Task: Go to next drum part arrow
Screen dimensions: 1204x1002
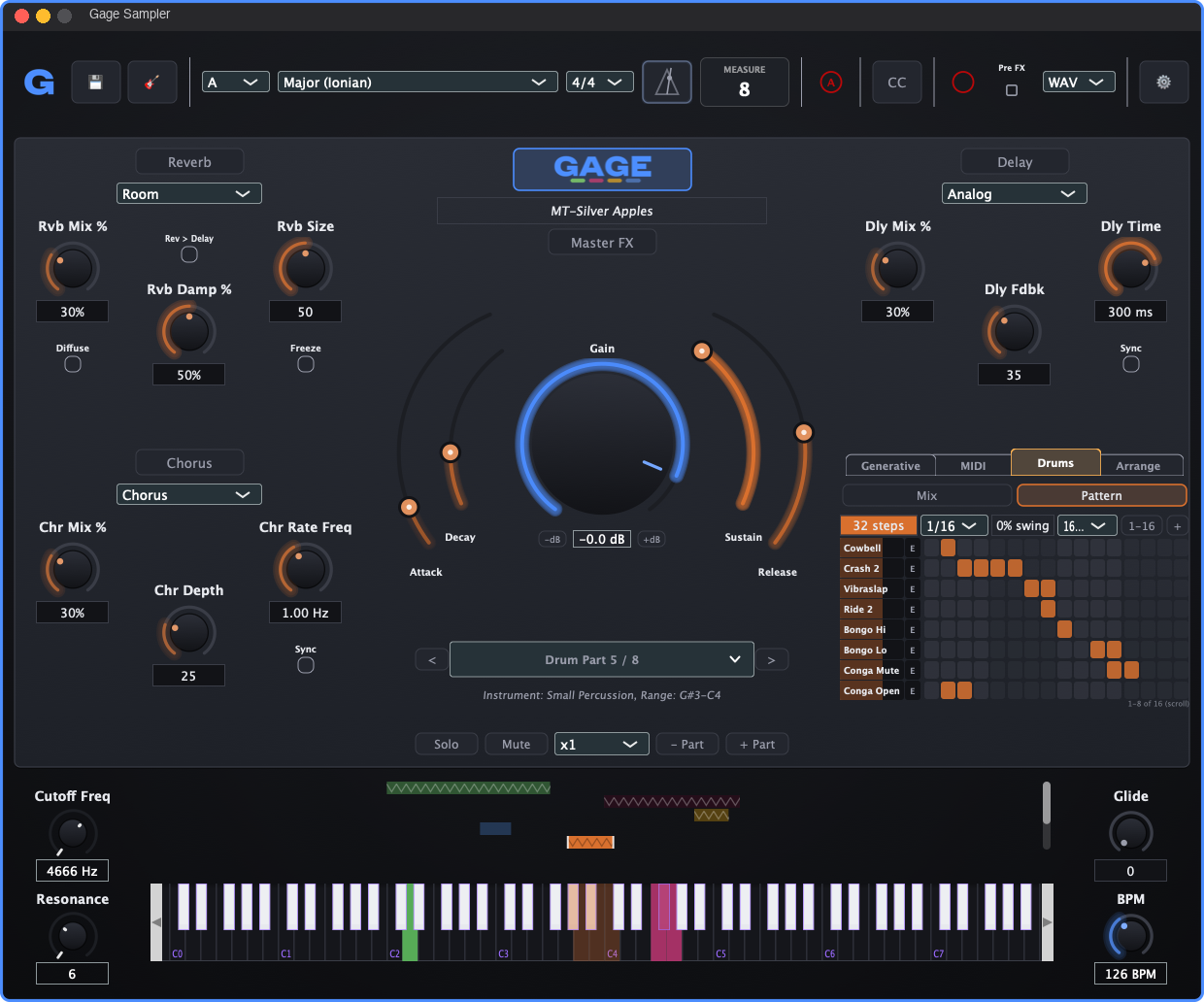Action: [772, 660]
